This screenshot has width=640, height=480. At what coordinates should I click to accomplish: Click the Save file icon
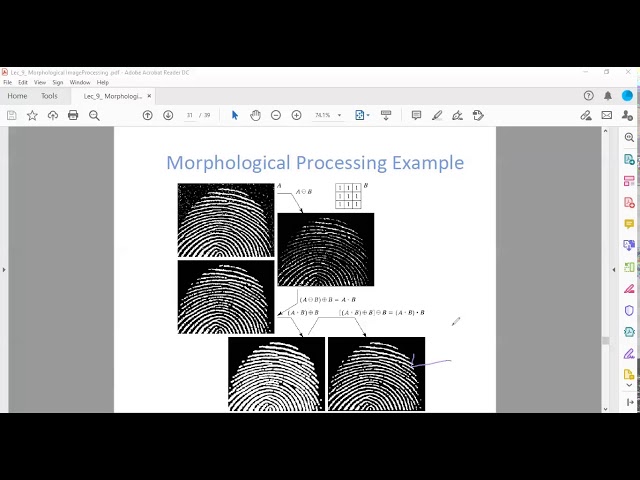point(11,116)
